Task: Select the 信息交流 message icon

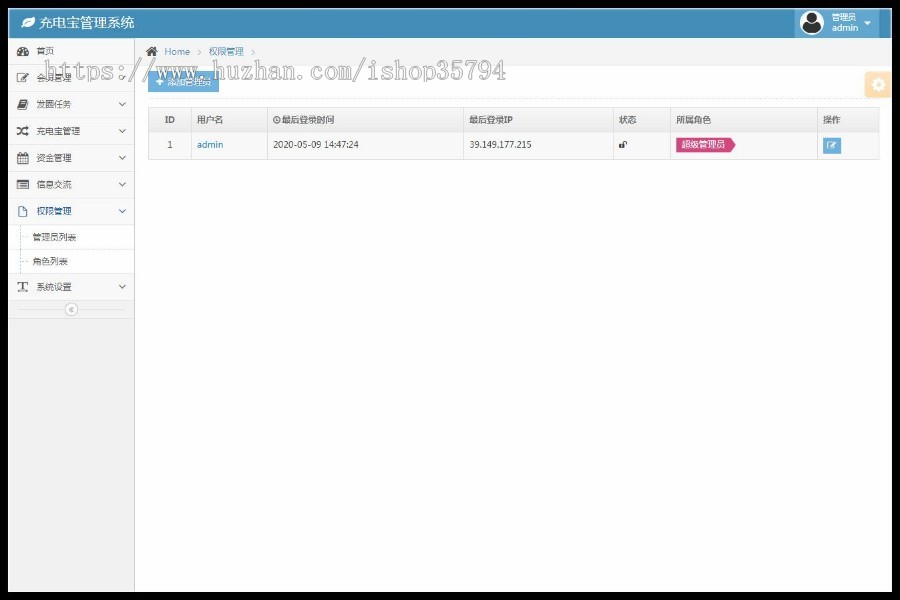Action: coord(23,184)
